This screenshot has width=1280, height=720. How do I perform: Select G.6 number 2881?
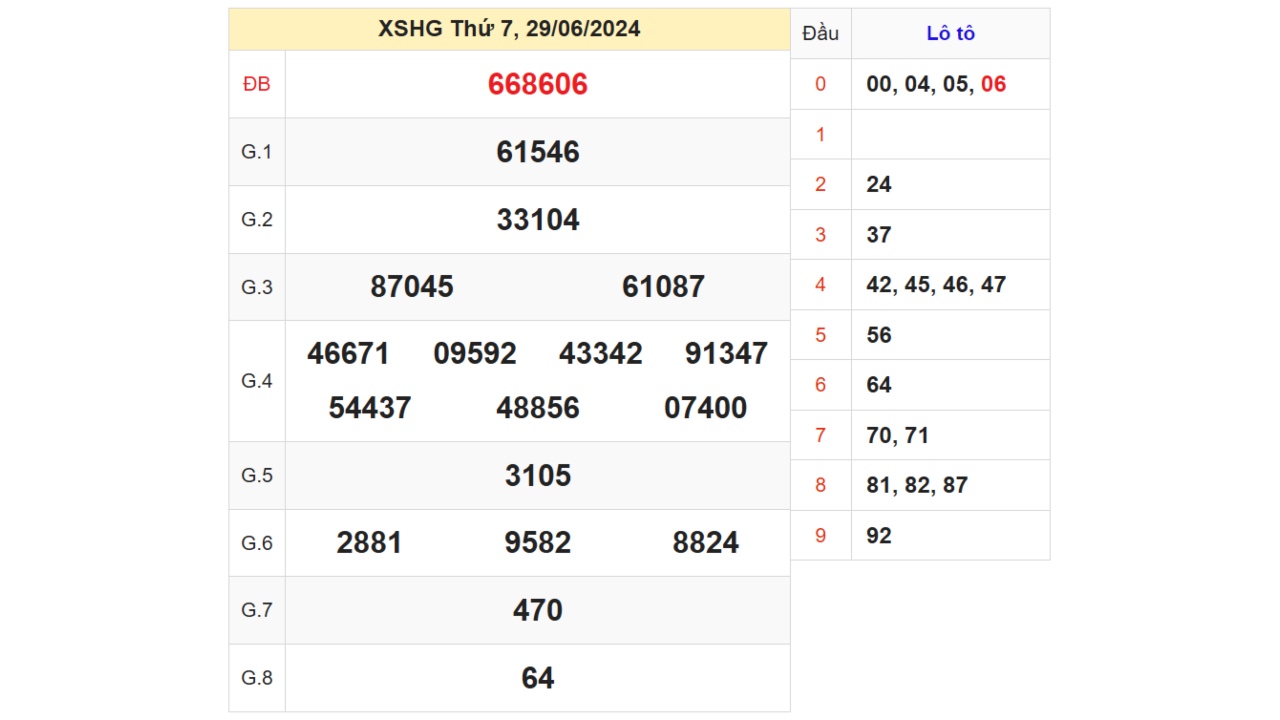point(370,543)
